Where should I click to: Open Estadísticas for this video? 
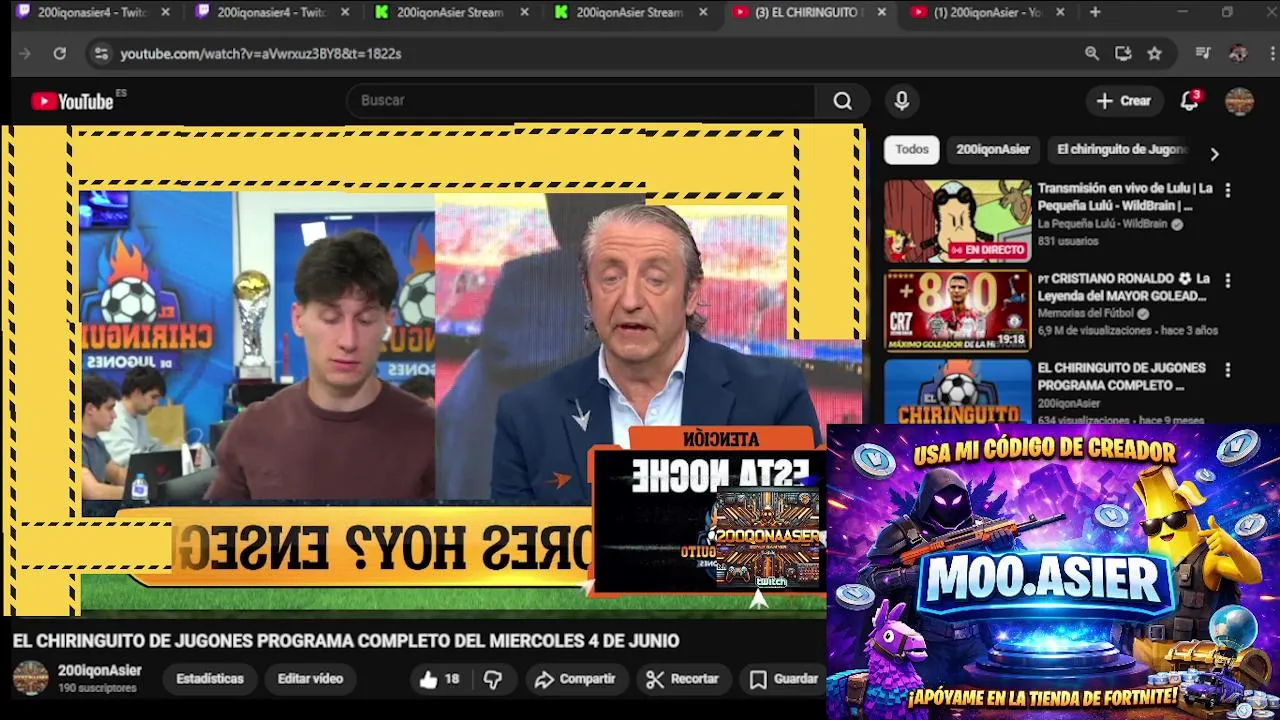210,679
